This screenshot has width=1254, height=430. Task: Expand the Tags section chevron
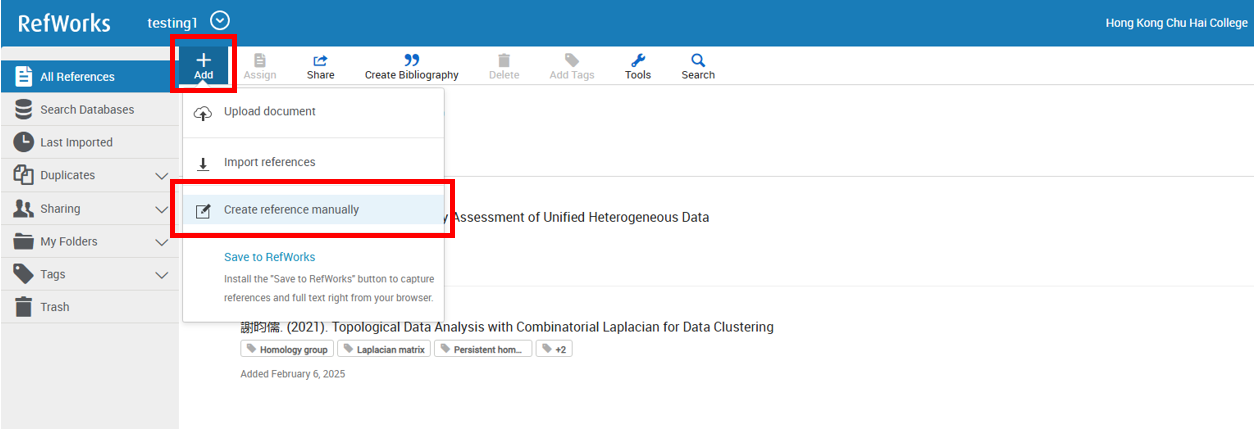click(x=162, y=275)
